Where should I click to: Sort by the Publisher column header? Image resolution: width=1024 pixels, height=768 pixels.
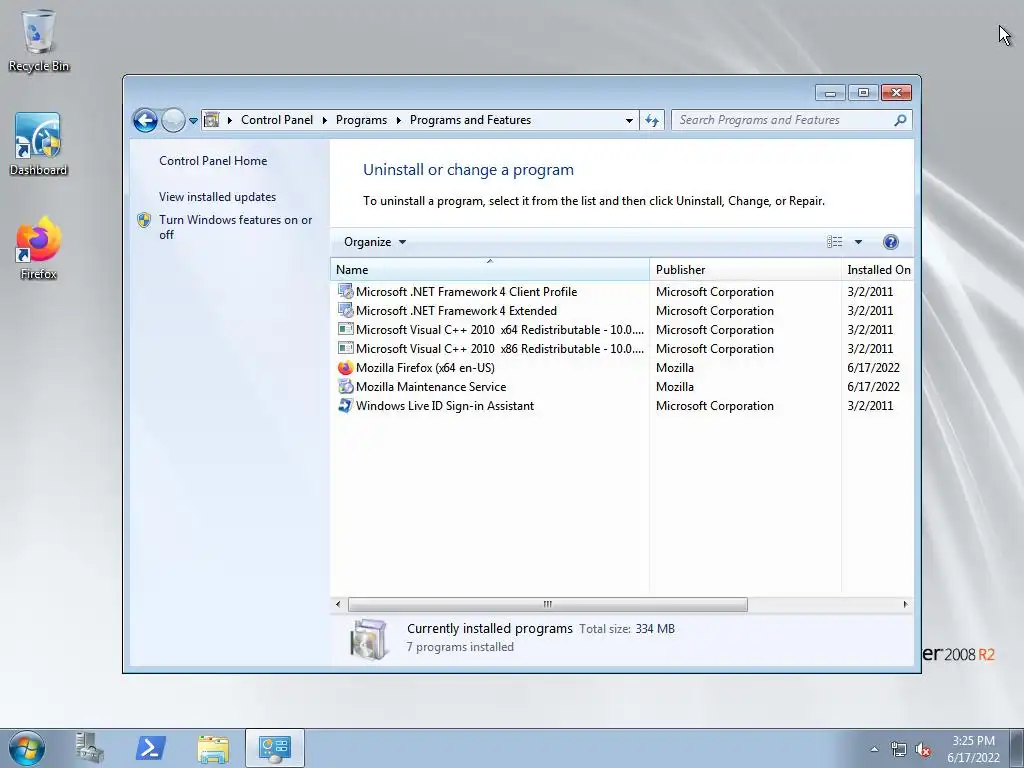tap(745, 270)
